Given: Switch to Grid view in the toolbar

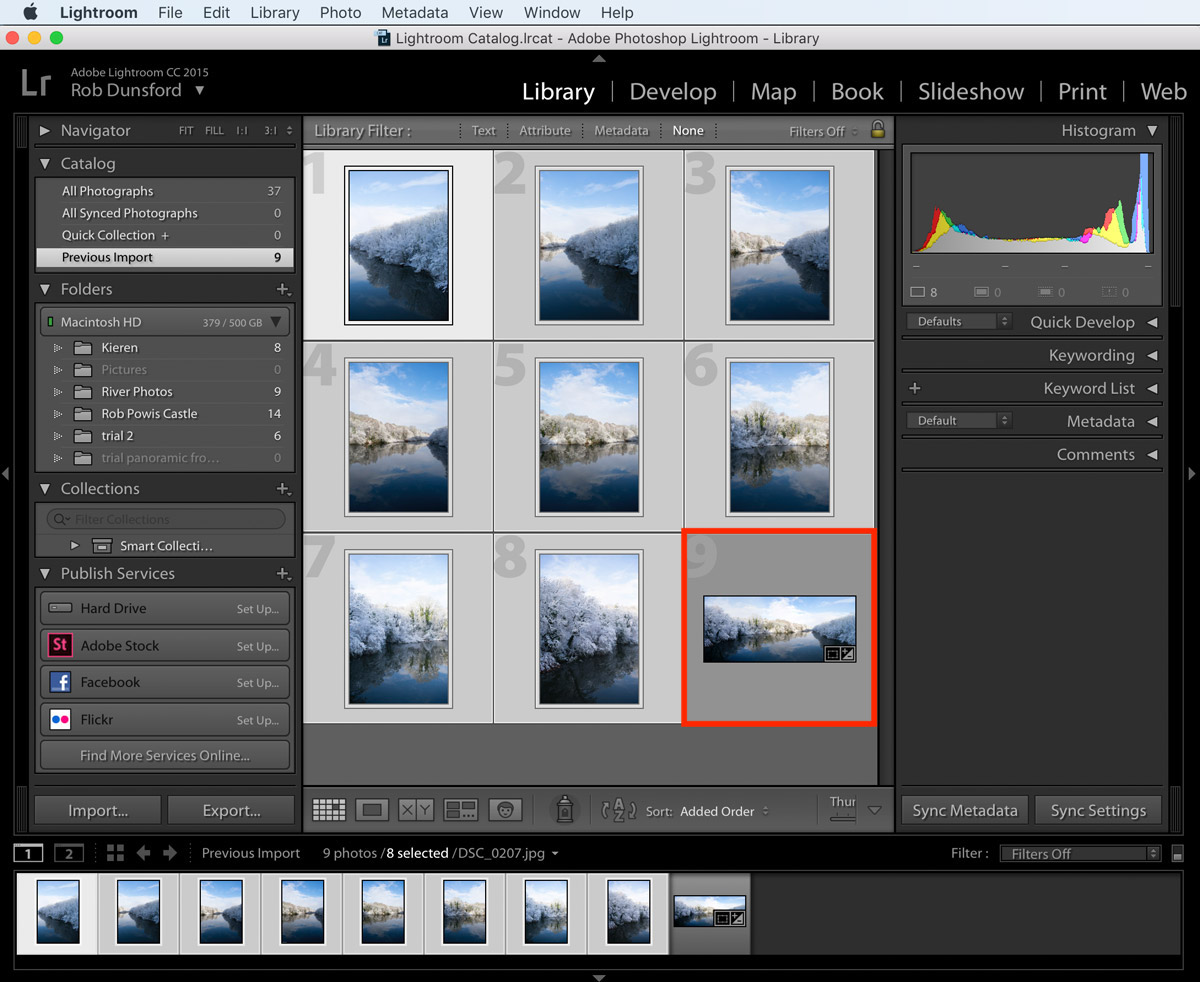Looking at the screenshot, I should 330,811.
